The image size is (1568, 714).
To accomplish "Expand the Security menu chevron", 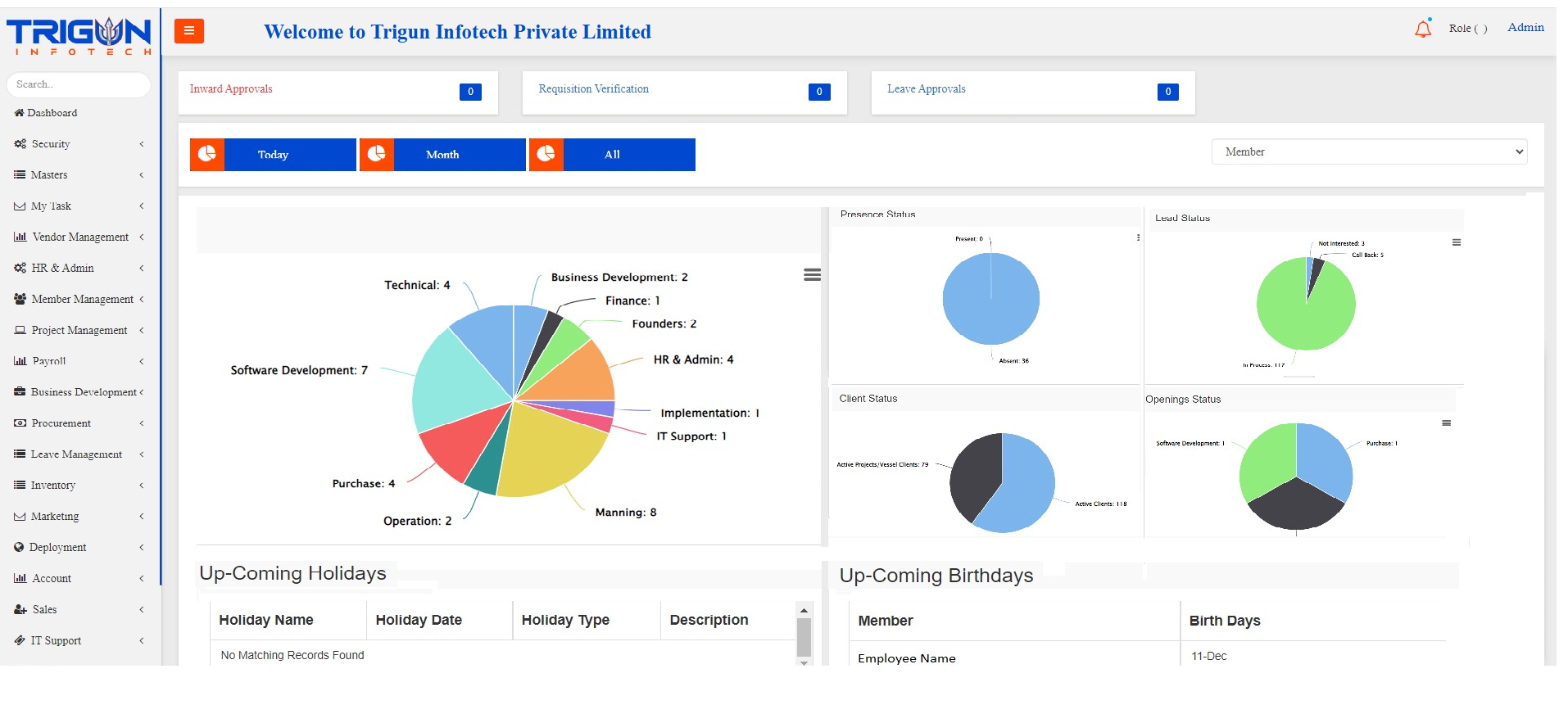I will coord(142,144).
